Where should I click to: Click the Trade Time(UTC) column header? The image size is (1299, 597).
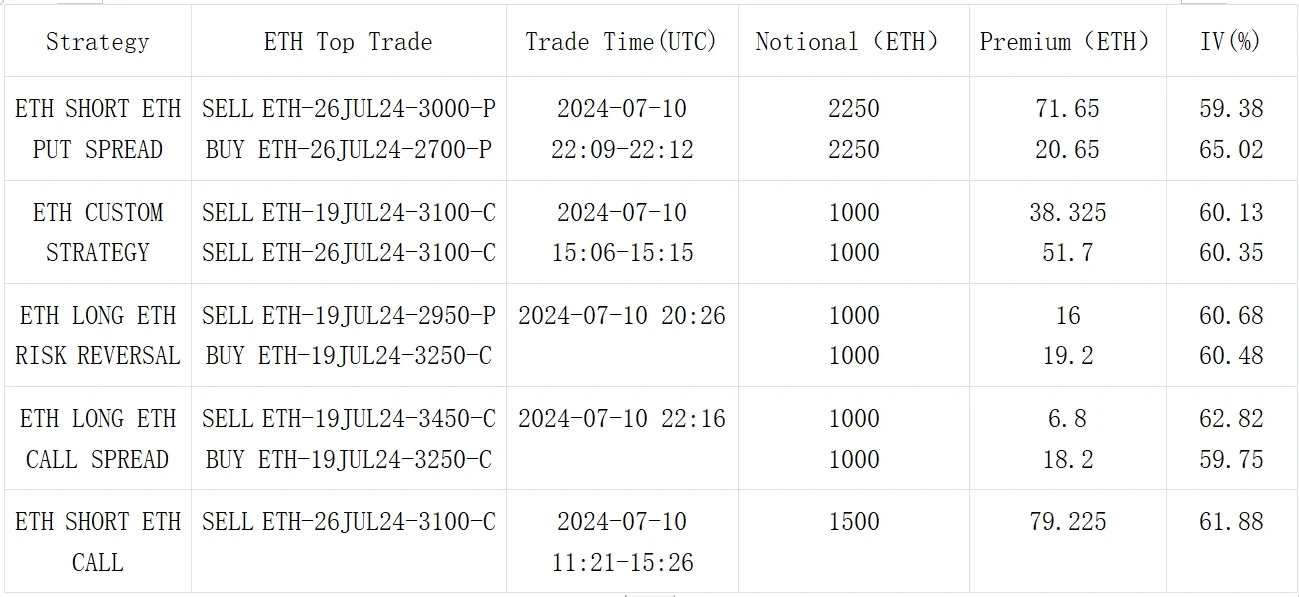621,42
